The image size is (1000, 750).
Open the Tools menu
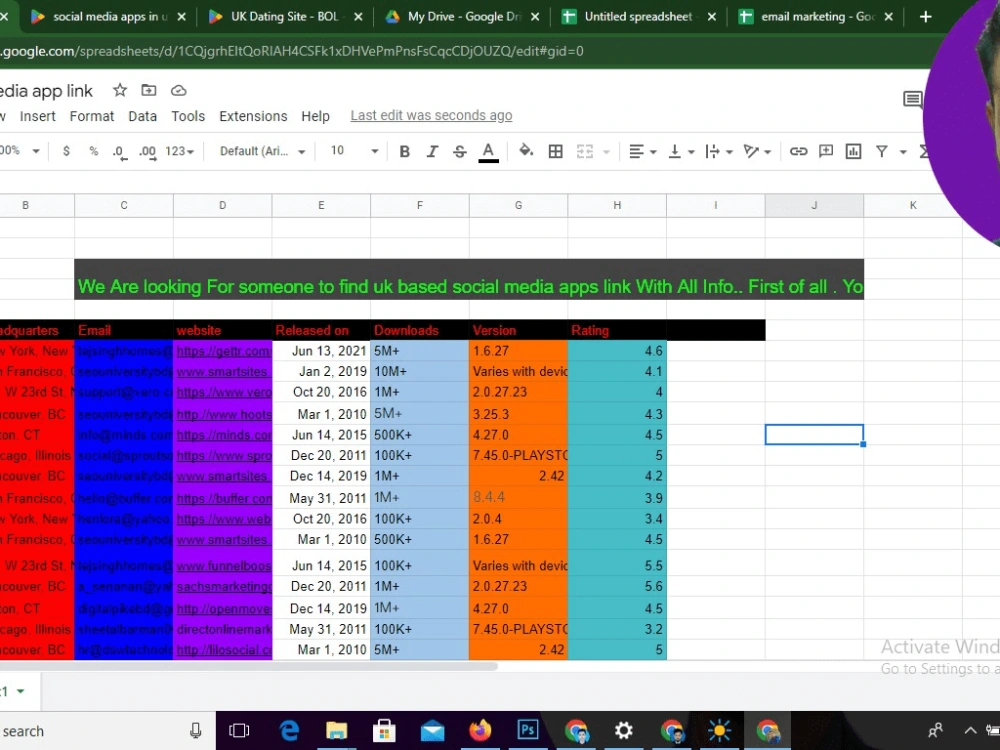pos(188,116)
